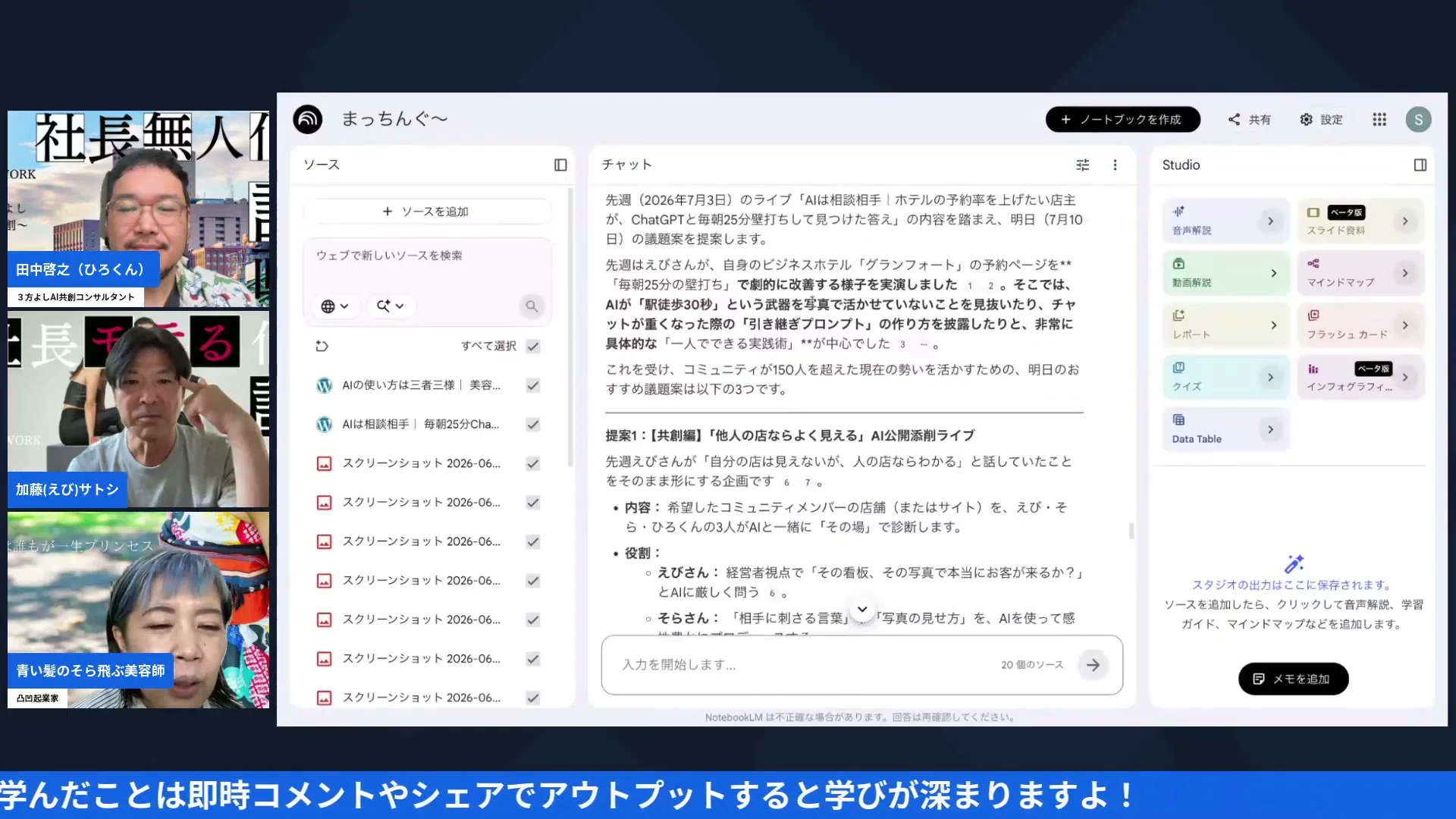Click the 動画解説 video icon
The image size is (1456, 819).
[x=1178, y=264]
